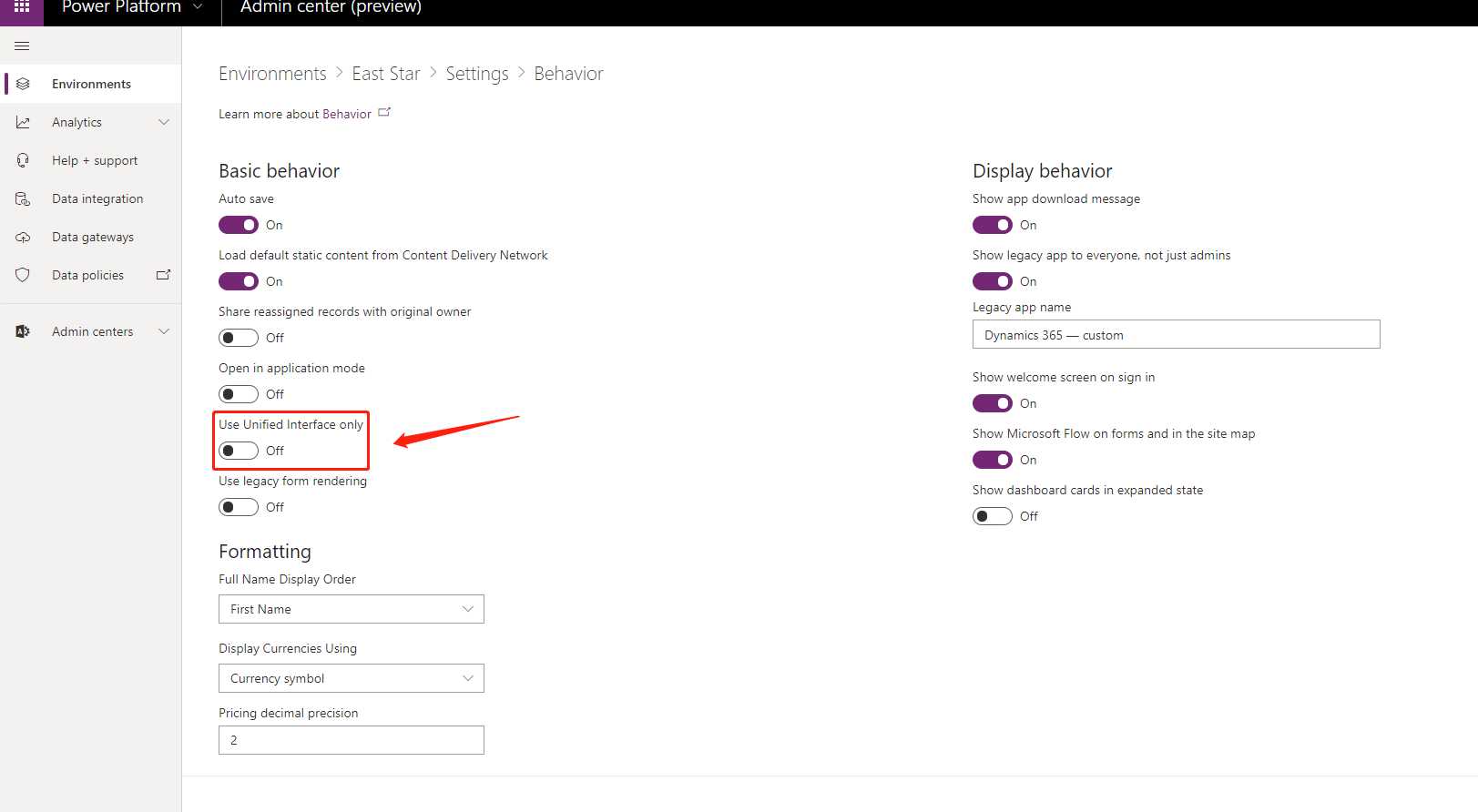1478x812 pixels.
Task: Enable Use legacy form rendering toggle
Action: [239, 507]
